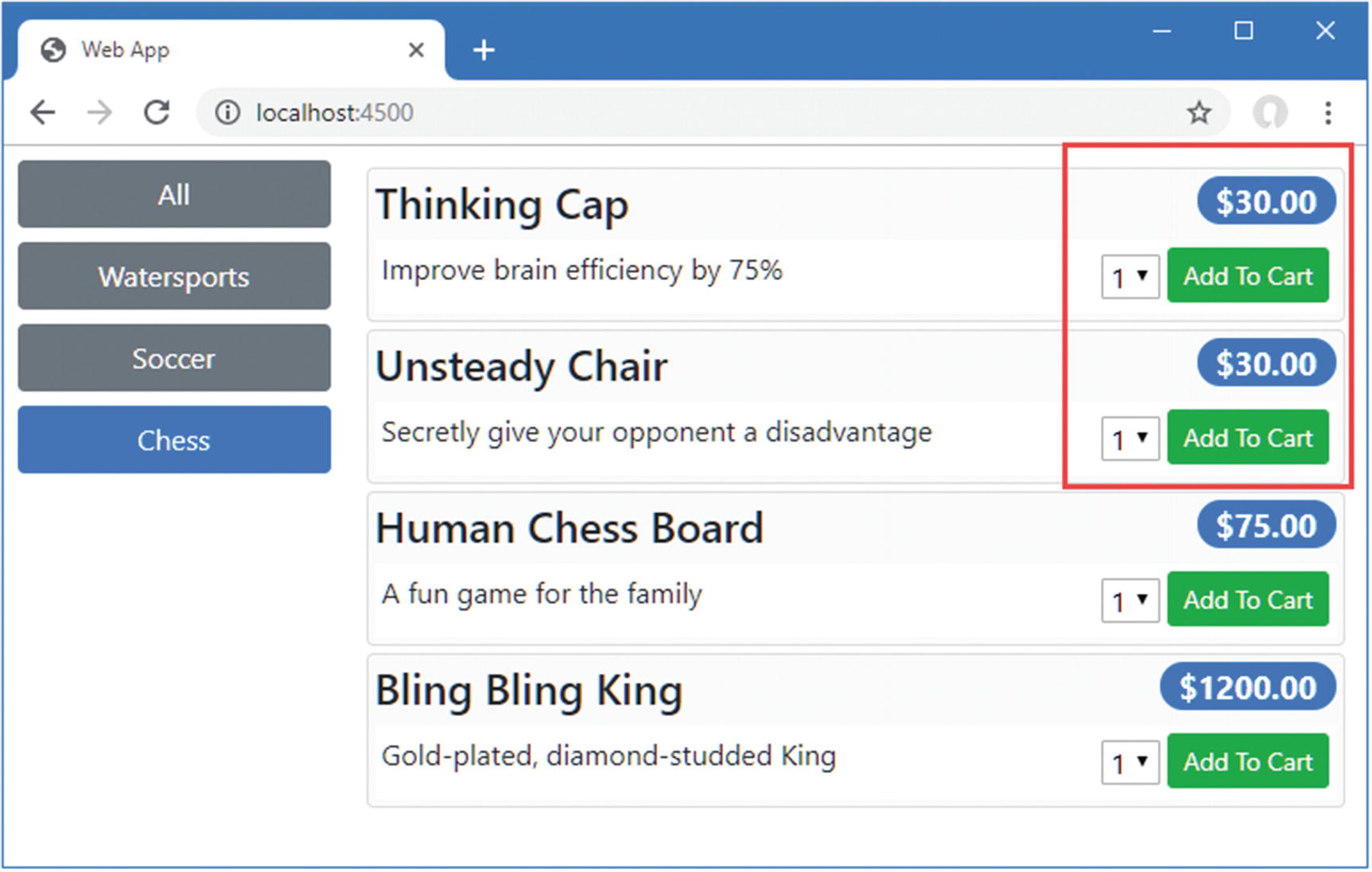This screenshot has width=1372, height=872.
Task: Expand quantity selector for Human Chess Board
Action: 1129,601
